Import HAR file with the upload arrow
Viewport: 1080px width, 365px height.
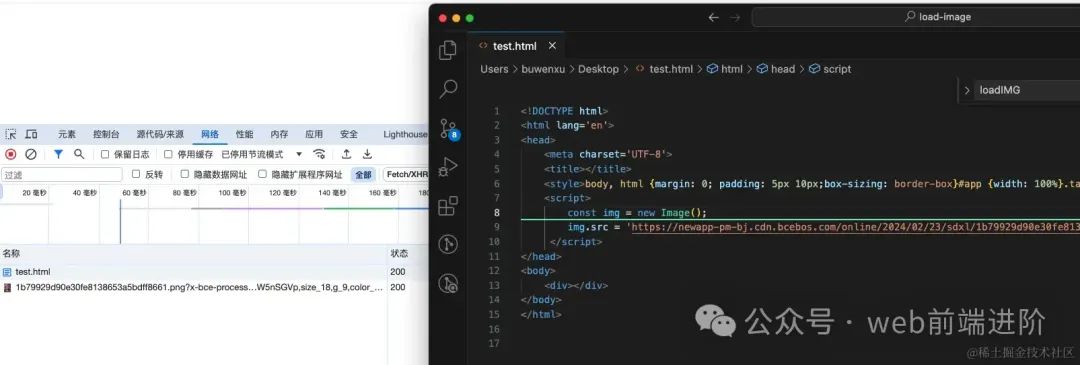pos(346,154)
